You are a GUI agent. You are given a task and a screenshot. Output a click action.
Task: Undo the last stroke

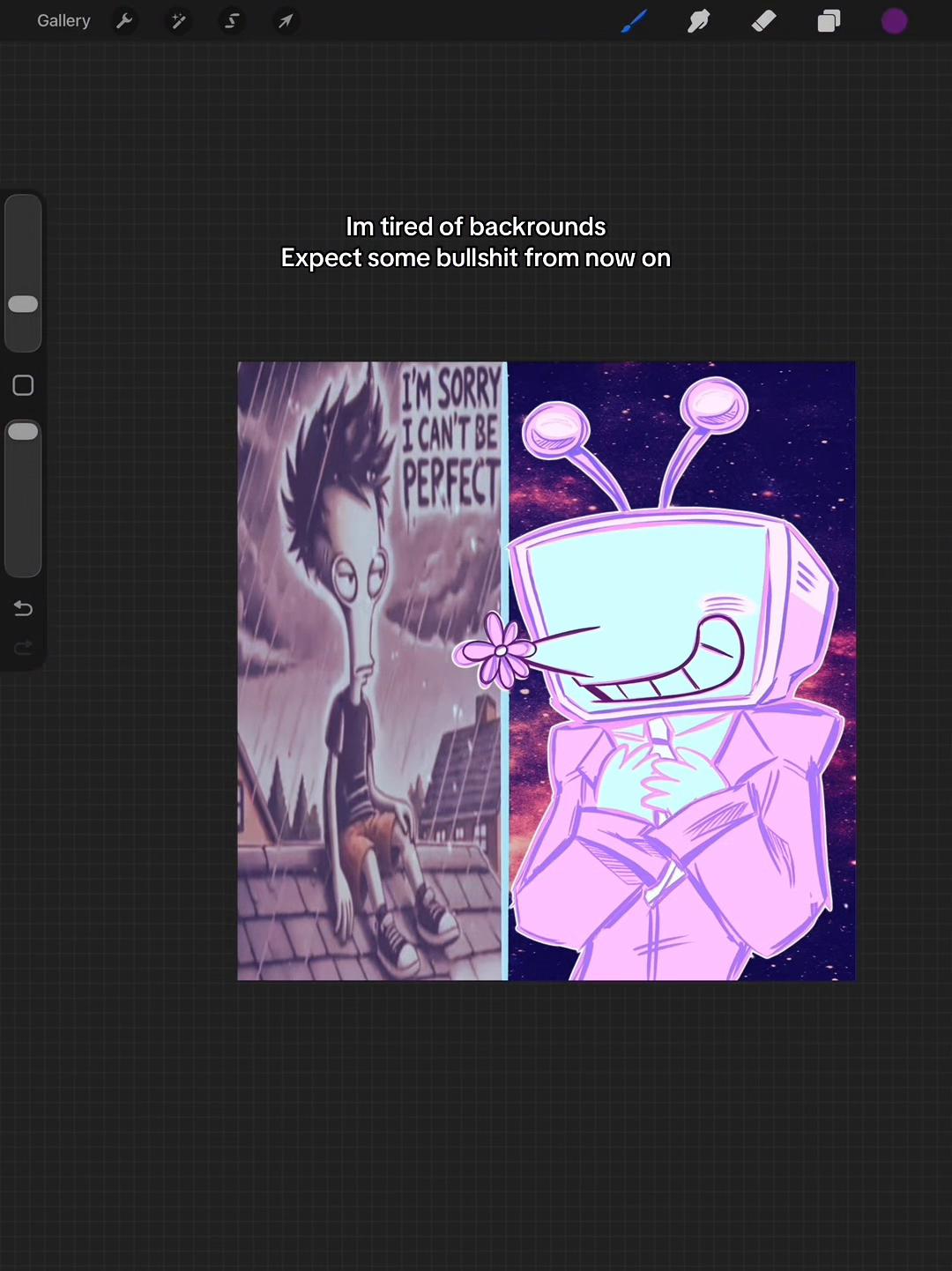[x=23, y=608]
